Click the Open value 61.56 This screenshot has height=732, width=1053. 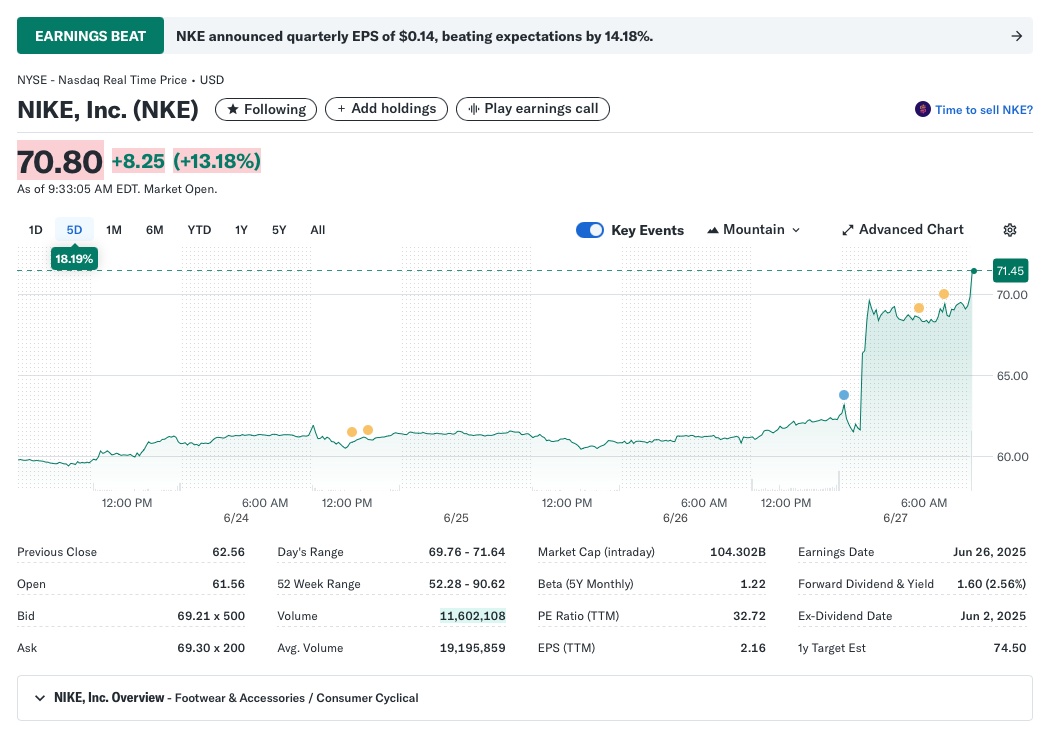[228, 584]
